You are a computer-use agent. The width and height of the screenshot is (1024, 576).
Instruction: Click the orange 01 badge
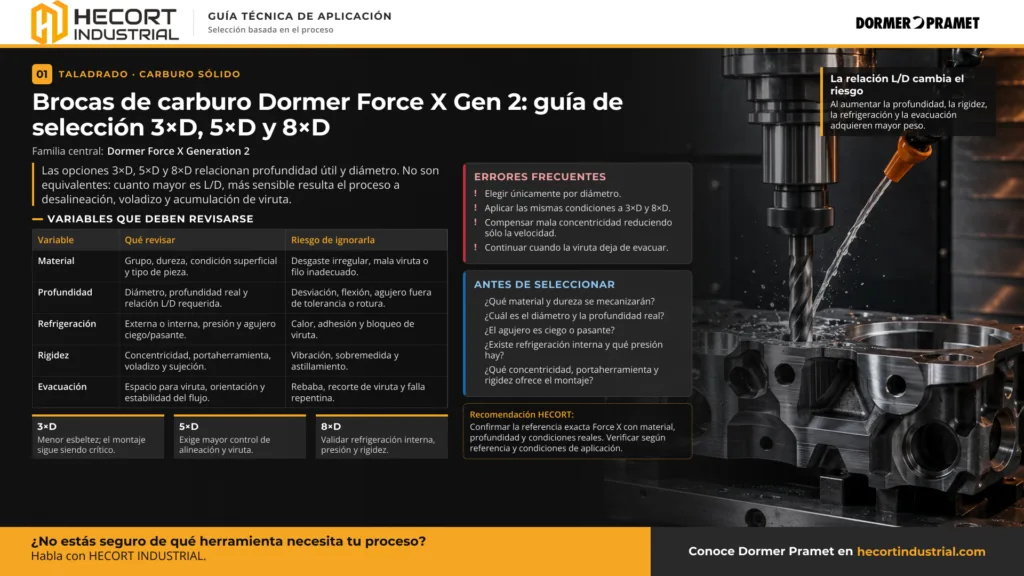coord(42,74)
